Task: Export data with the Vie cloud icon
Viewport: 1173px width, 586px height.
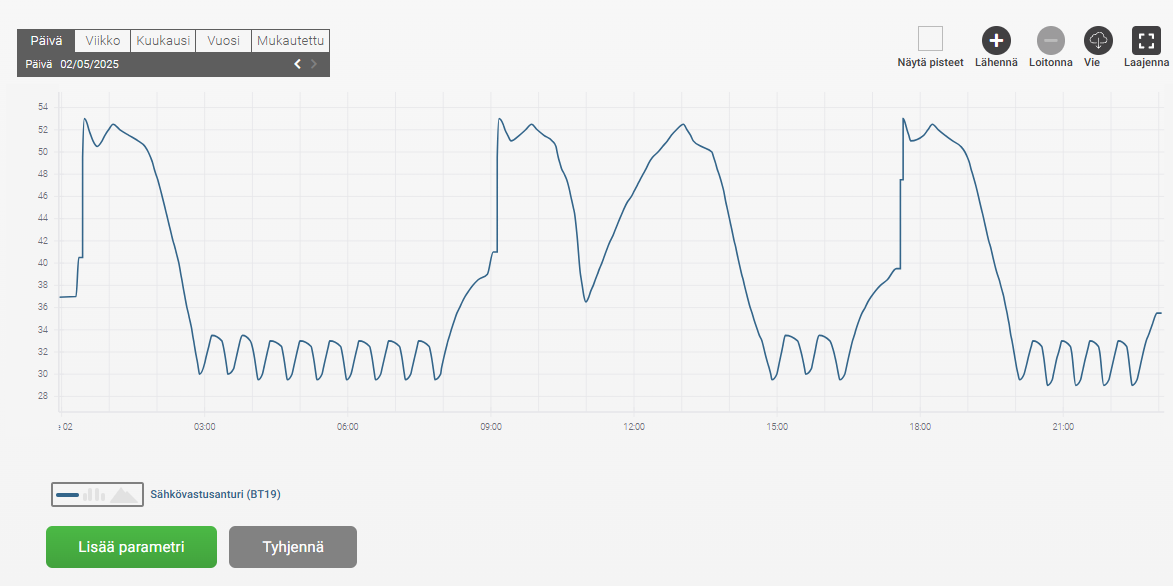Action: [x=1098, y=40]
